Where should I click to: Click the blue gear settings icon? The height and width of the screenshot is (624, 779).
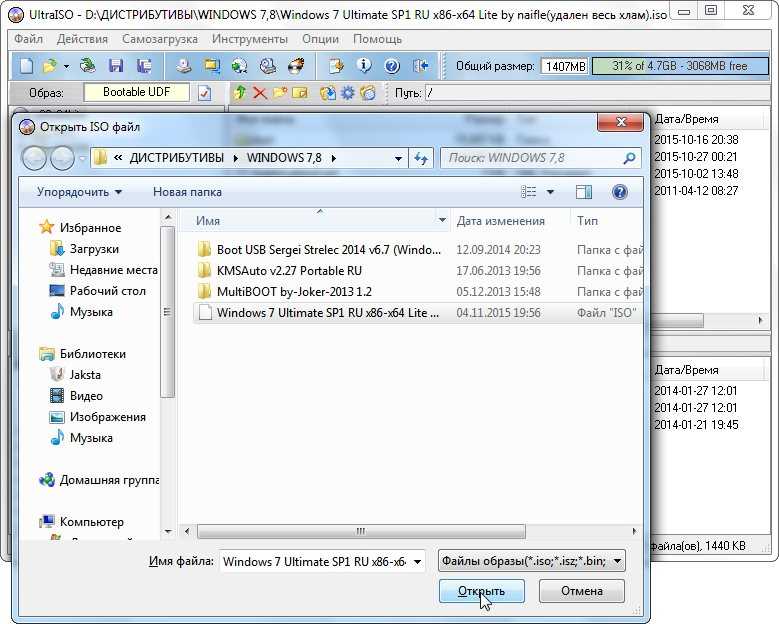[348, 92]
